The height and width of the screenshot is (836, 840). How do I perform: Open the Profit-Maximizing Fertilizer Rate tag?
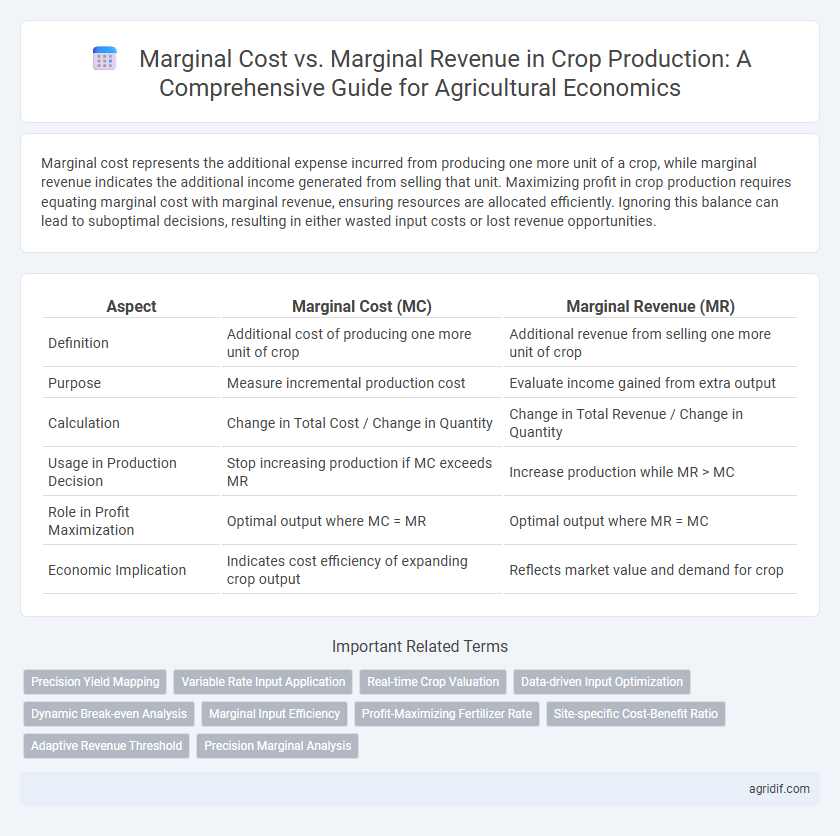pos(447,714)
